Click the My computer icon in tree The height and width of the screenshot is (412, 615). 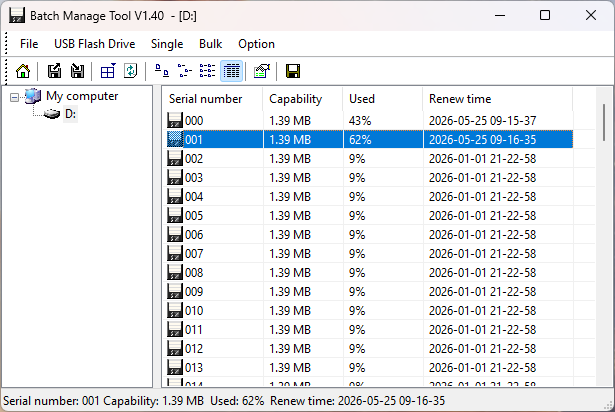[x=33, y=96]
